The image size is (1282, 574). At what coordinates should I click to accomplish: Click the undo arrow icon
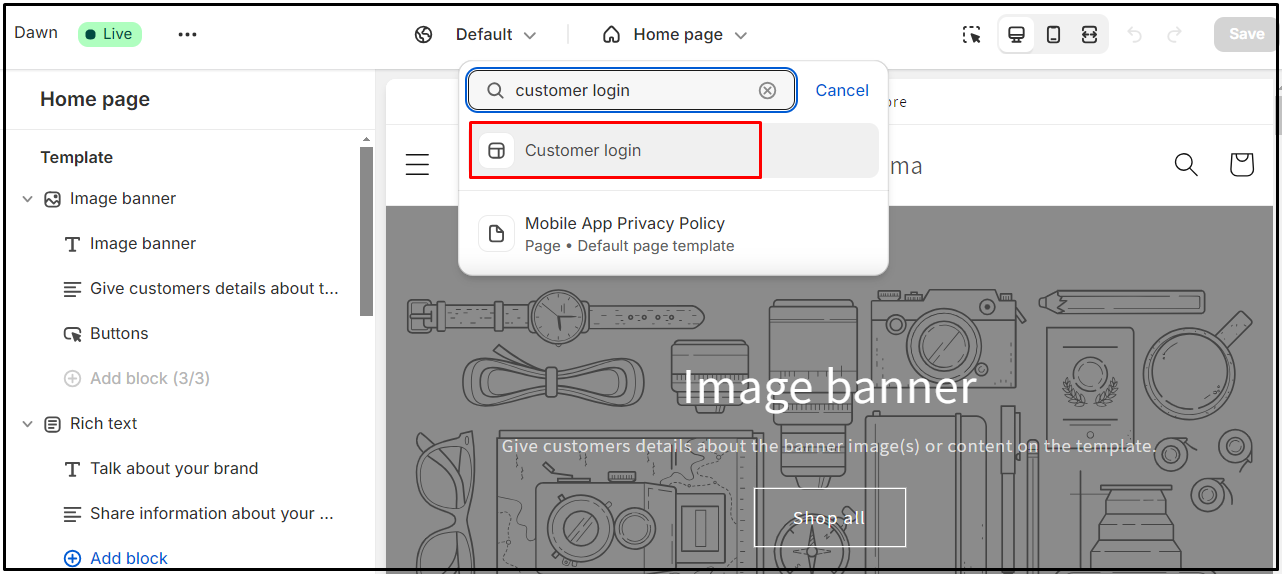coord(1134,35)
